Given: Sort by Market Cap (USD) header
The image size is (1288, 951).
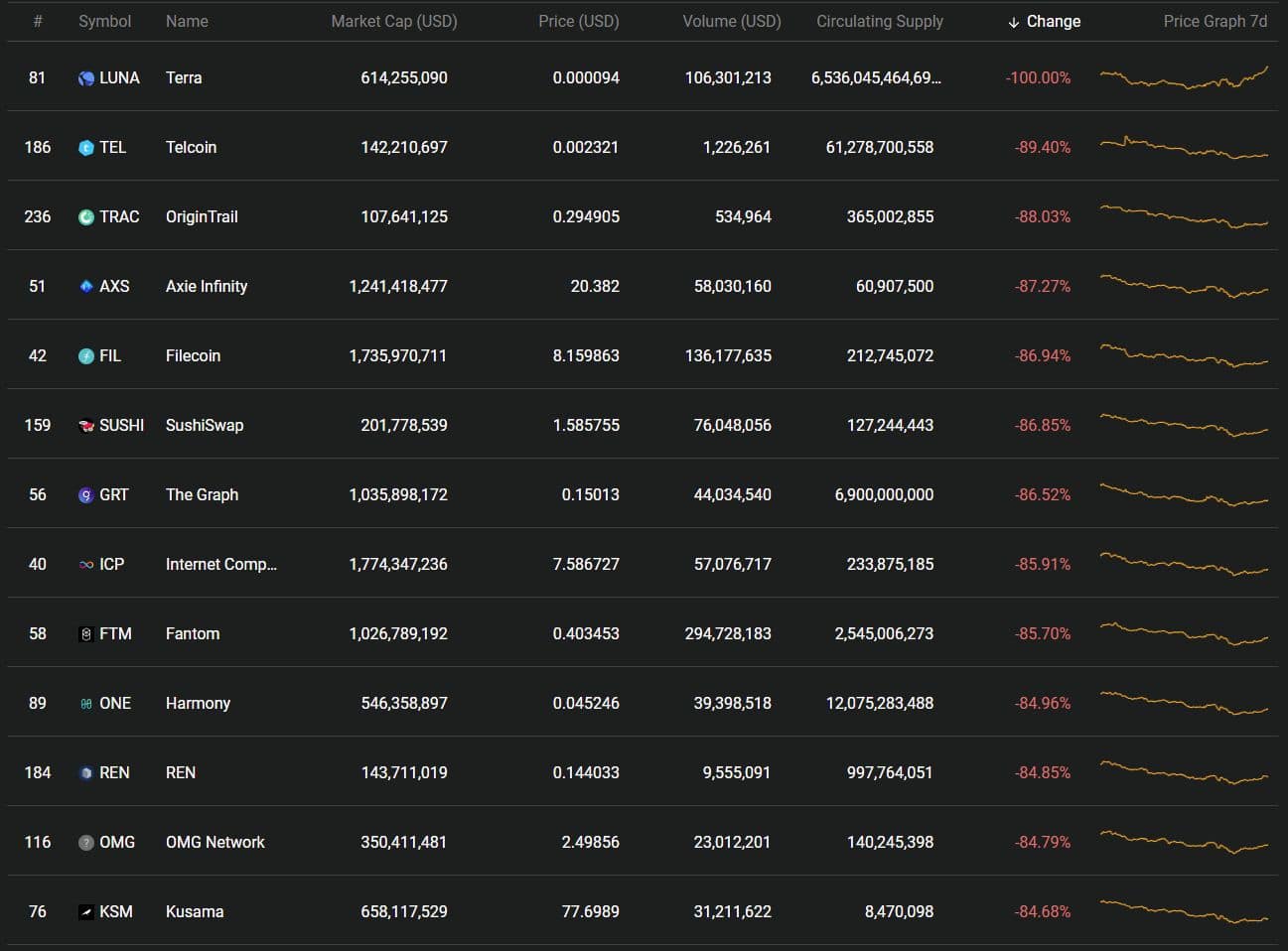Looking at the screenshot, I should tap(394, 21).
